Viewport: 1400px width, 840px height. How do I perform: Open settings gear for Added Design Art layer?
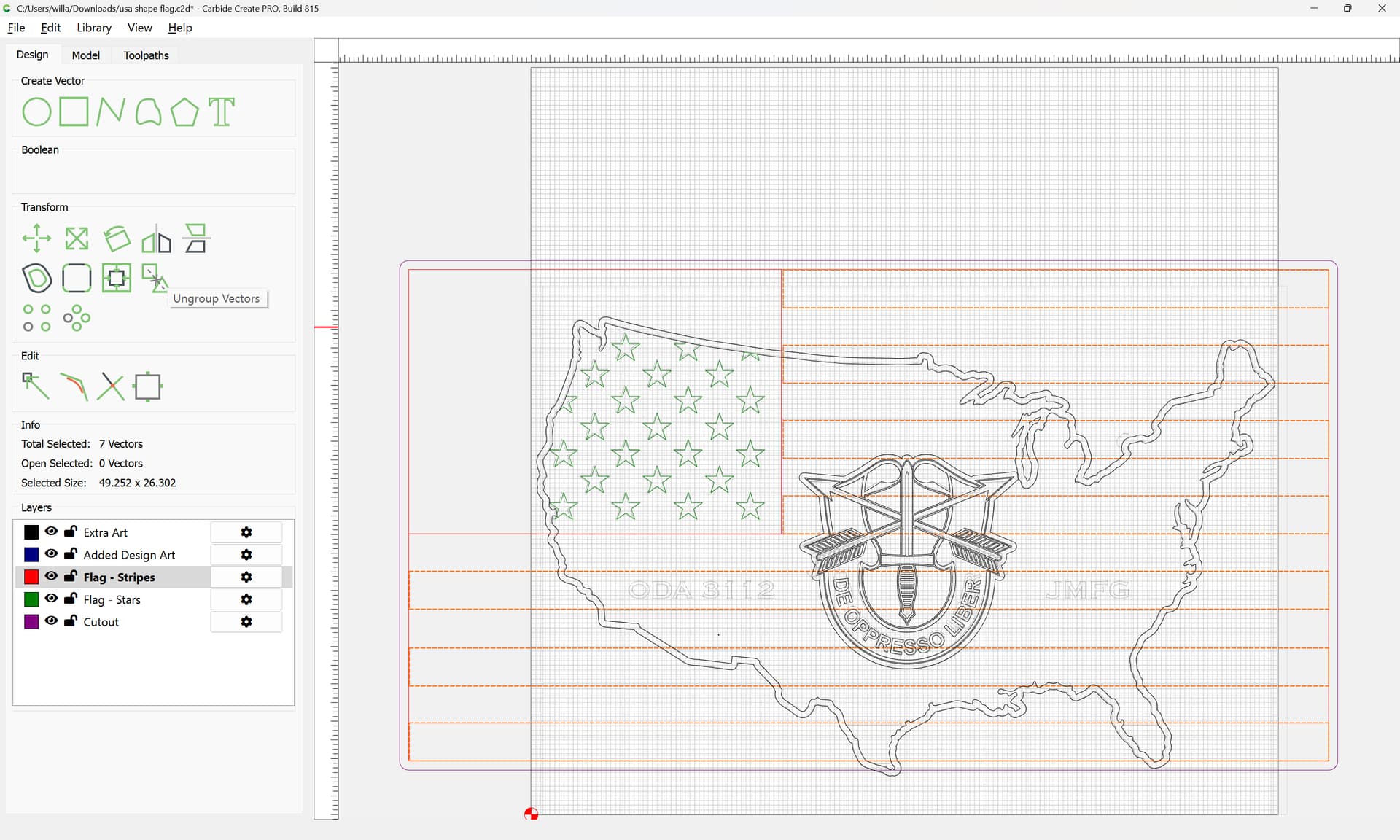[246, 555]
